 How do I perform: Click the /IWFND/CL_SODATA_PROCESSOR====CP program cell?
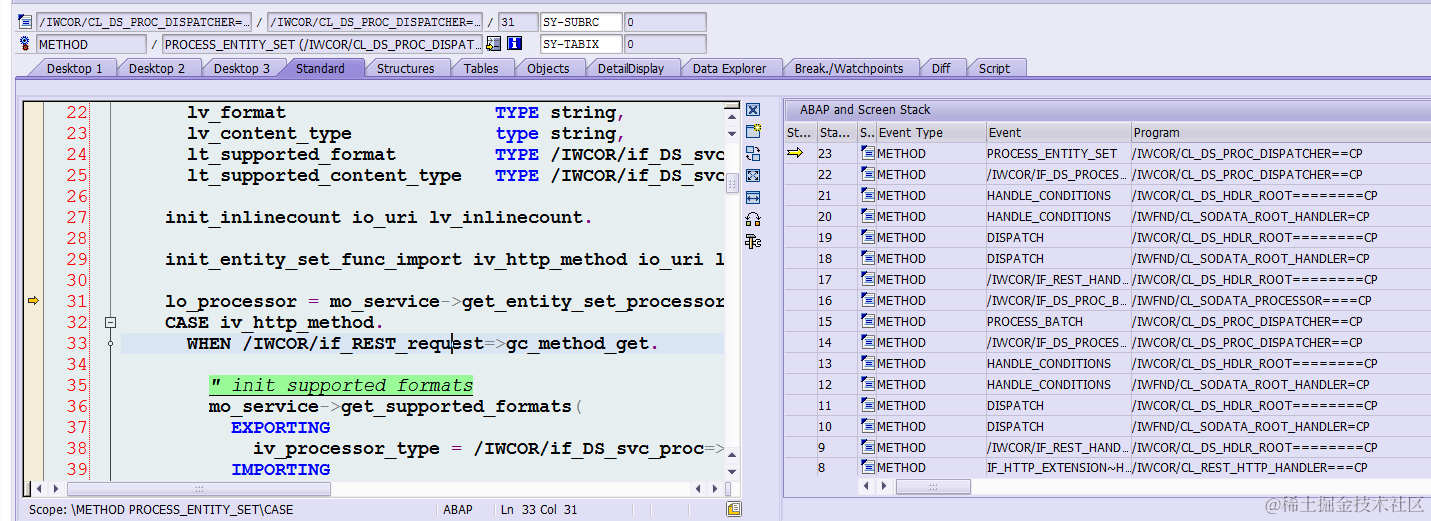(x=1280, y=300)
